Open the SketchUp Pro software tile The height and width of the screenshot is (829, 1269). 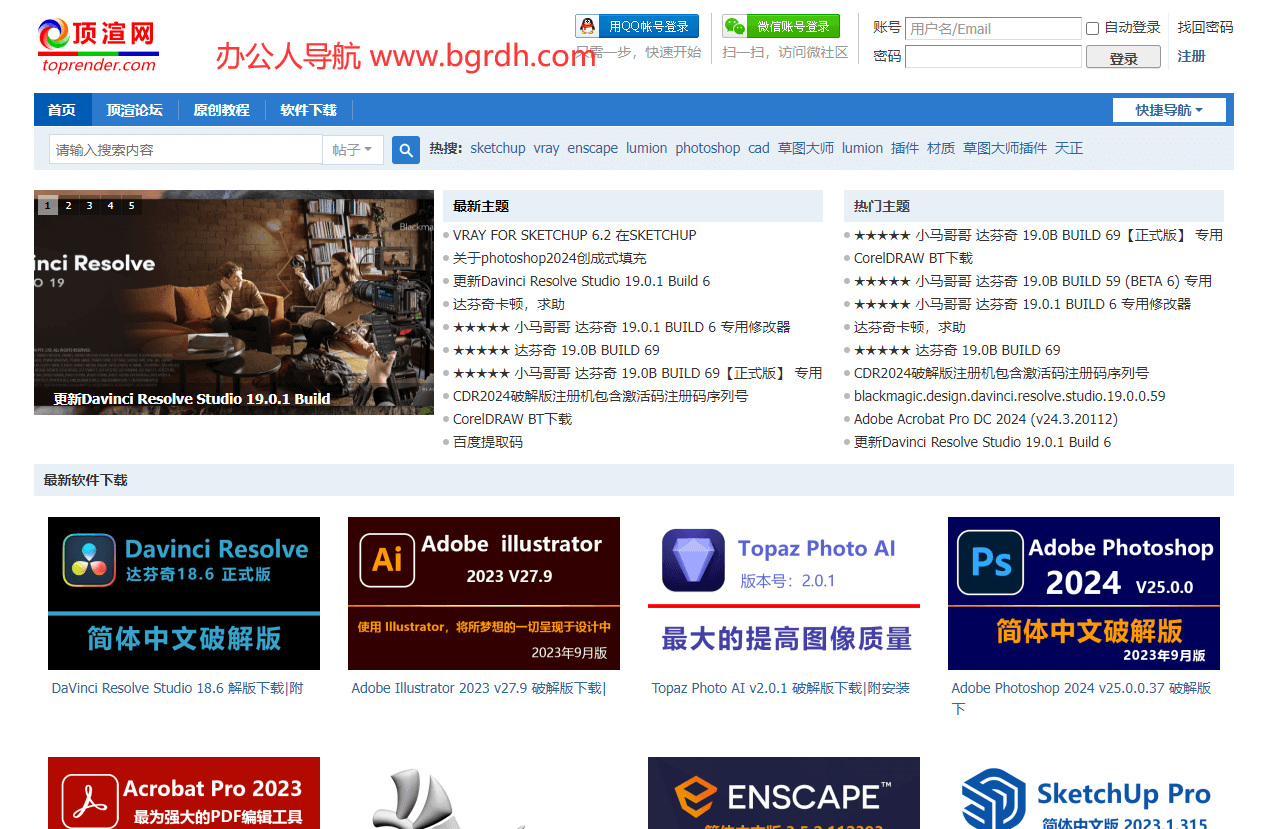(1083, 793)
